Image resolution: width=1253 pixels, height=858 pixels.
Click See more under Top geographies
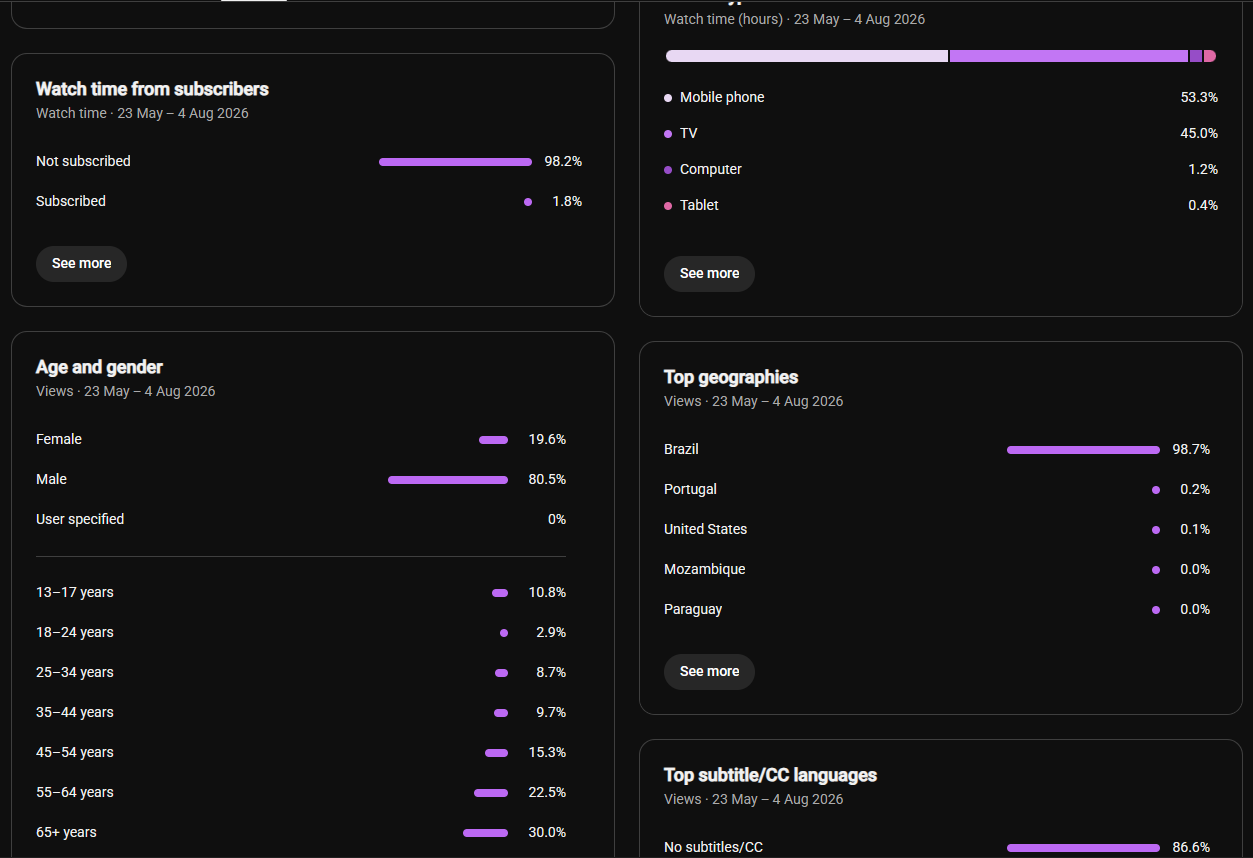pos(709,672)
